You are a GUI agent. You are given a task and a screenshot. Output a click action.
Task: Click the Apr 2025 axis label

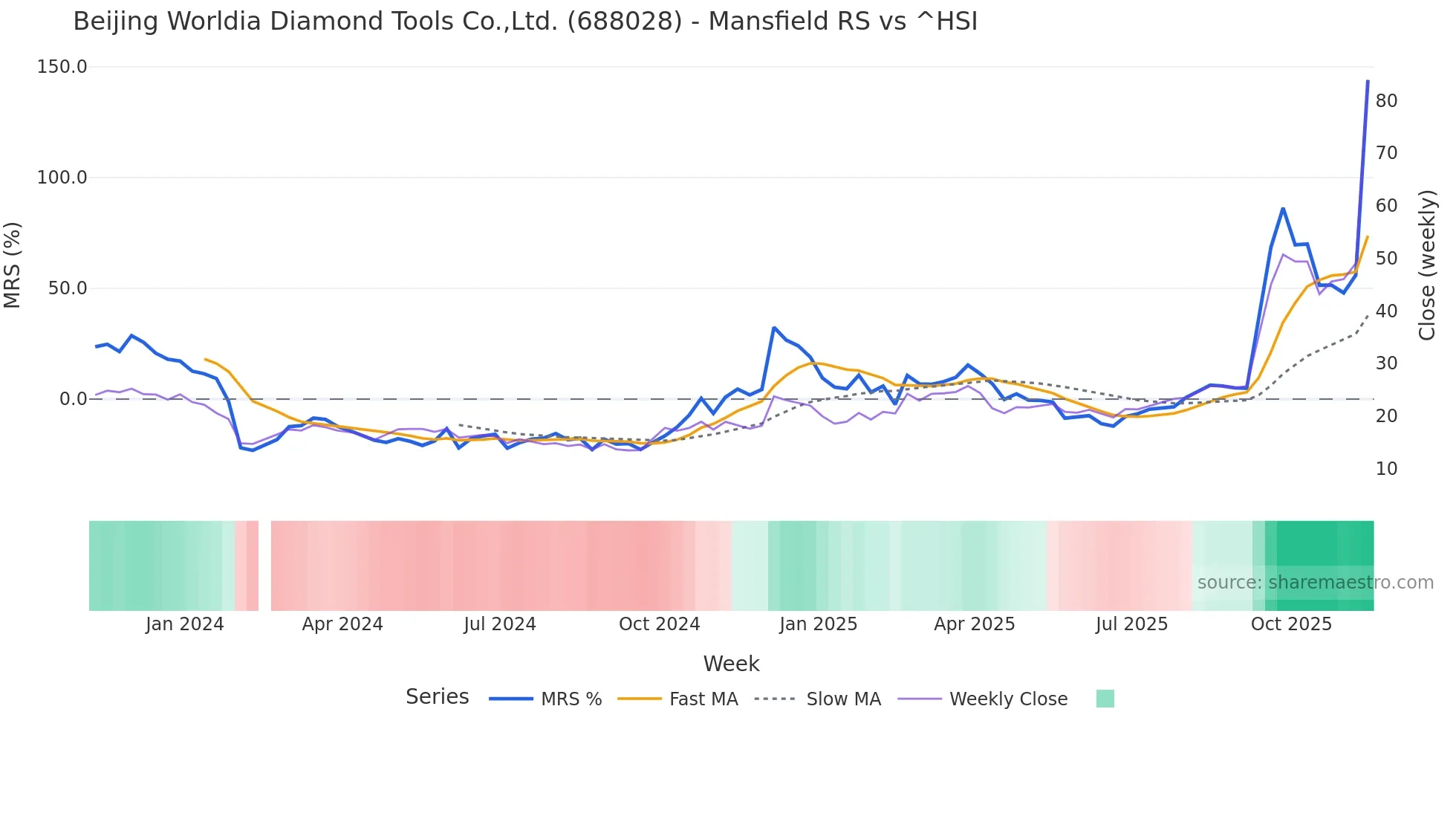pos(975,624)
